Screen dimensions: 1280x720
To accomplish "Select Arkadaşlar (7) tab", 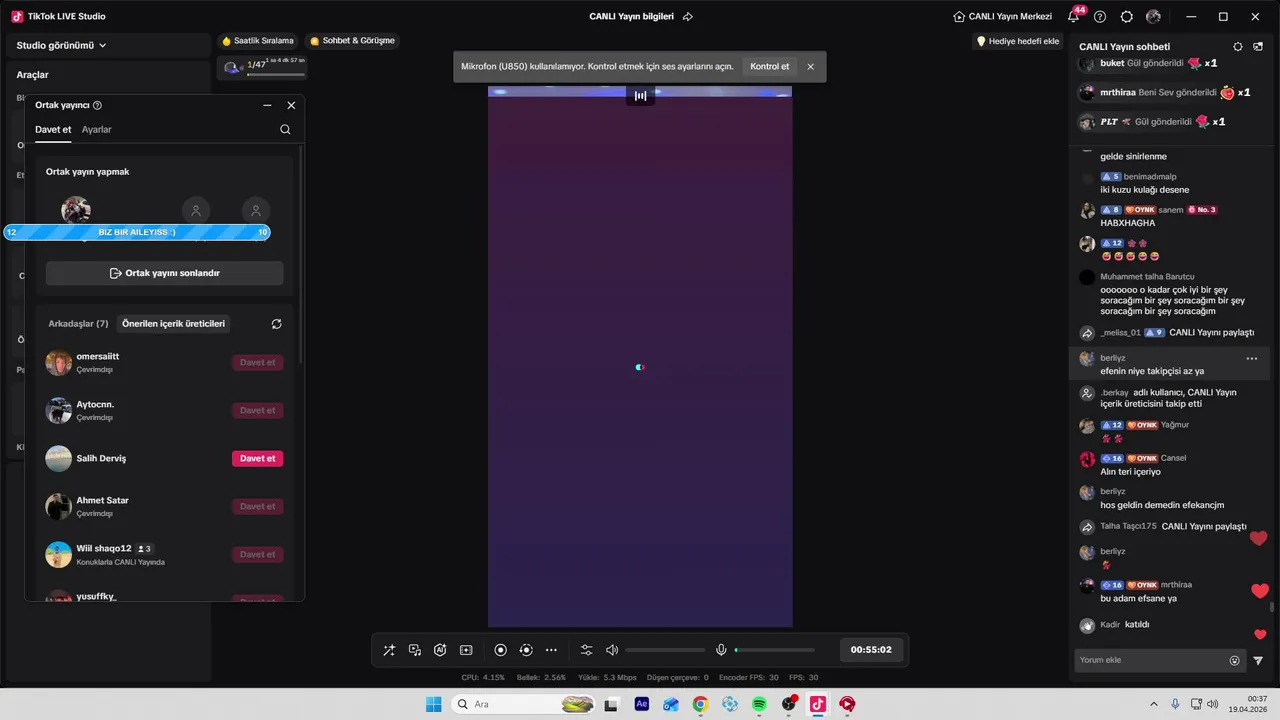I will [78, 324].
